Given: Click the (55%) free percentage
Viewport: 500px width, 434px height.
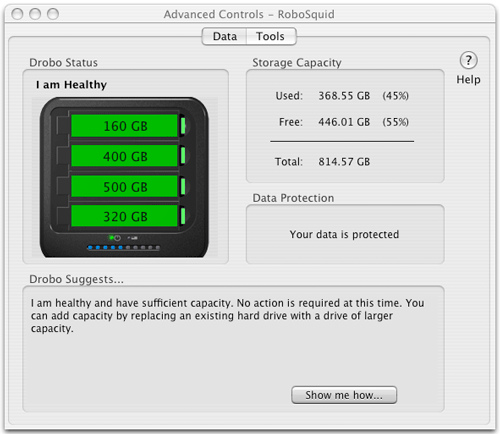Looking at the screenshot, I should pos(395,122).
